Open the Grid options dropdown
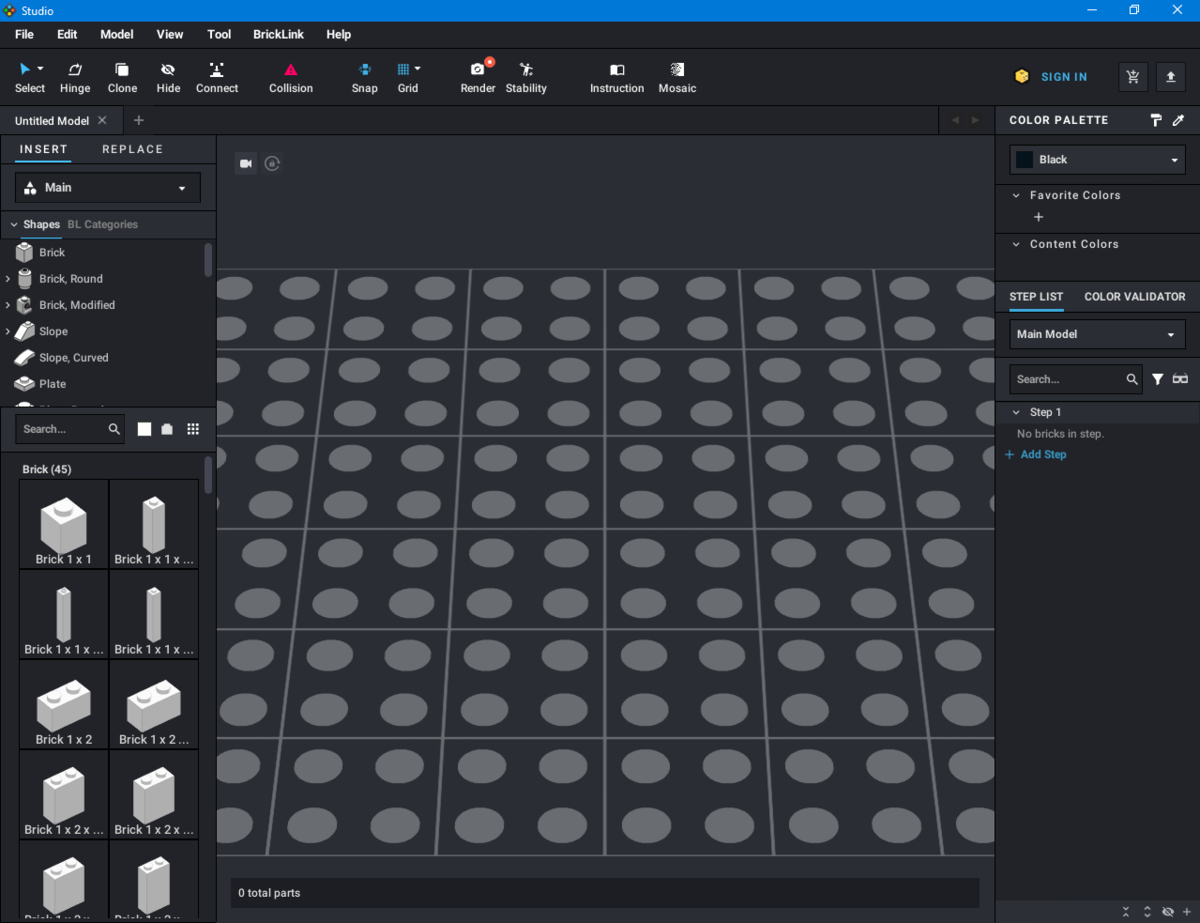Viewport: 1200px width, 923px height. [x=419, y=69]
